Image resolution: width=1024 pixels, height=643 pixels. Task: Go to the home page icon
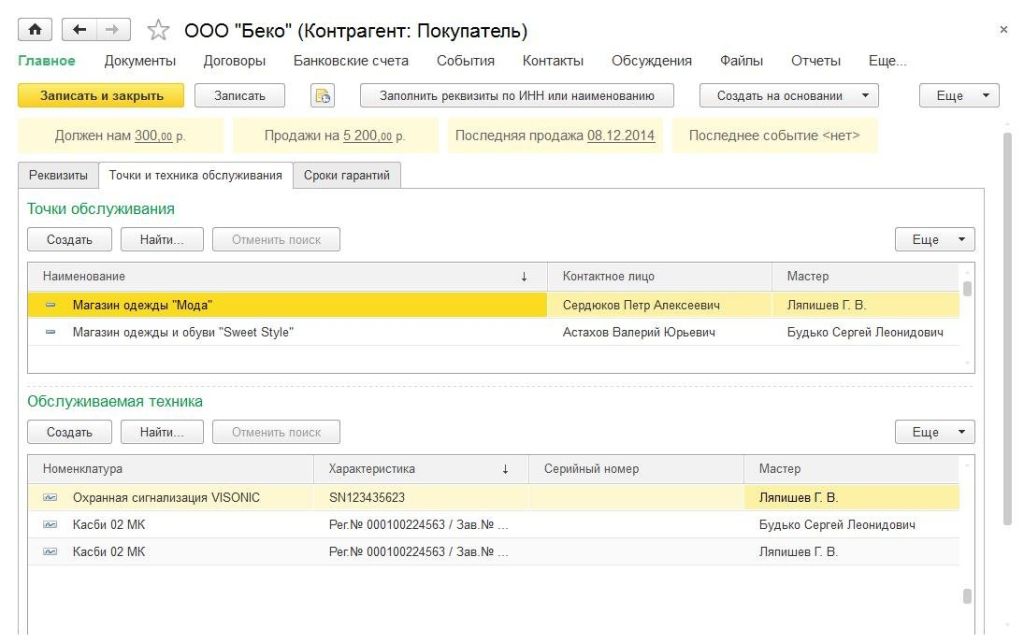[35, 29]
